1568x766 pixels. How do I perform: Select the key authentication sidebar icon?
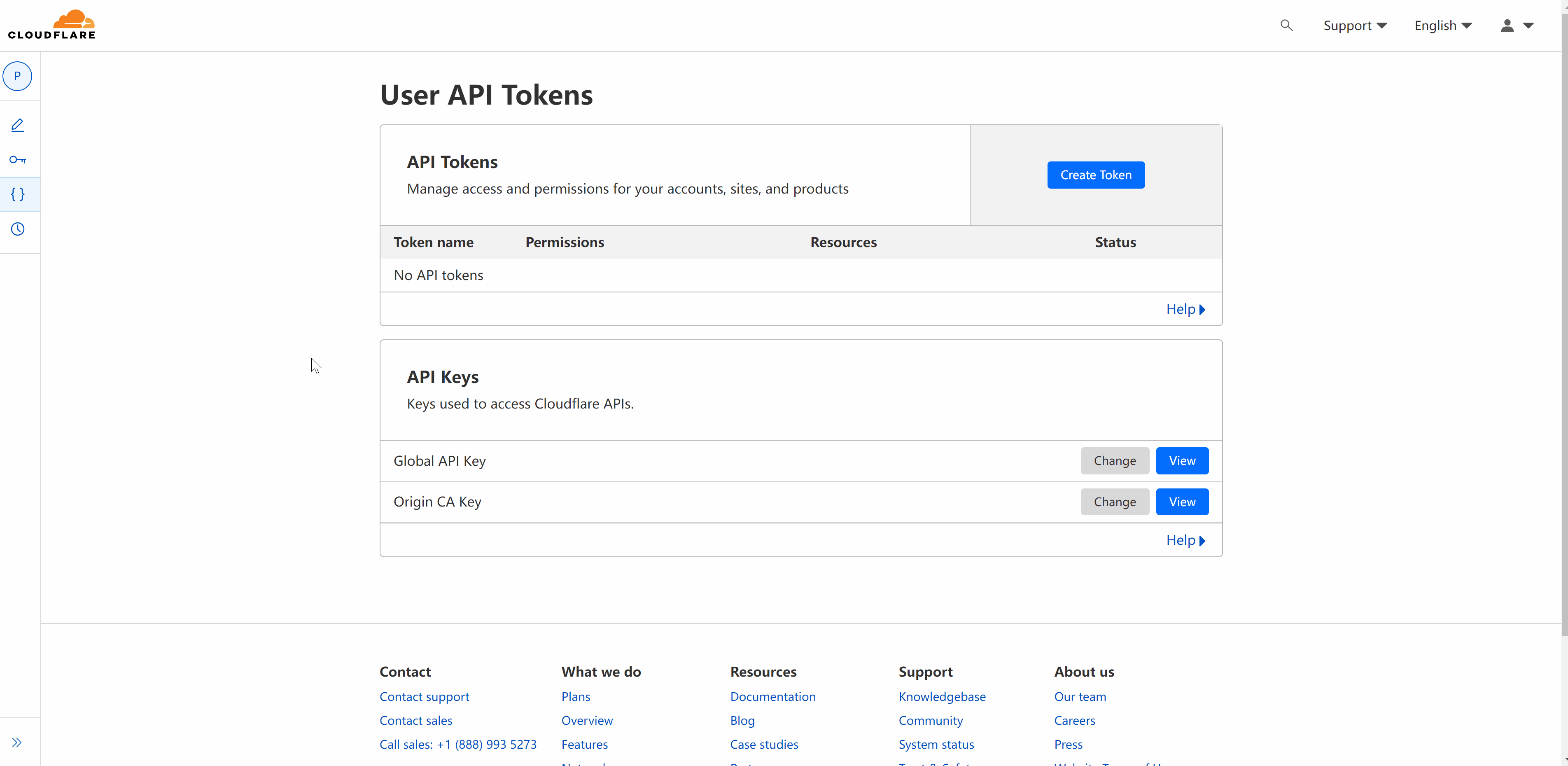(17, 160)
